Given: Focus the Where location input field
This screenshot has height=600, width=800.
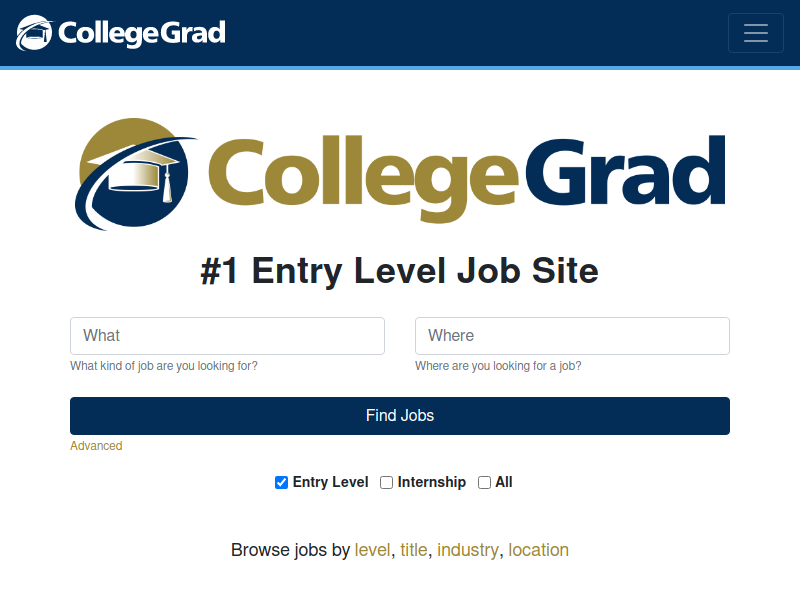Looking at the screenshot, I should (x=572, y=336).
